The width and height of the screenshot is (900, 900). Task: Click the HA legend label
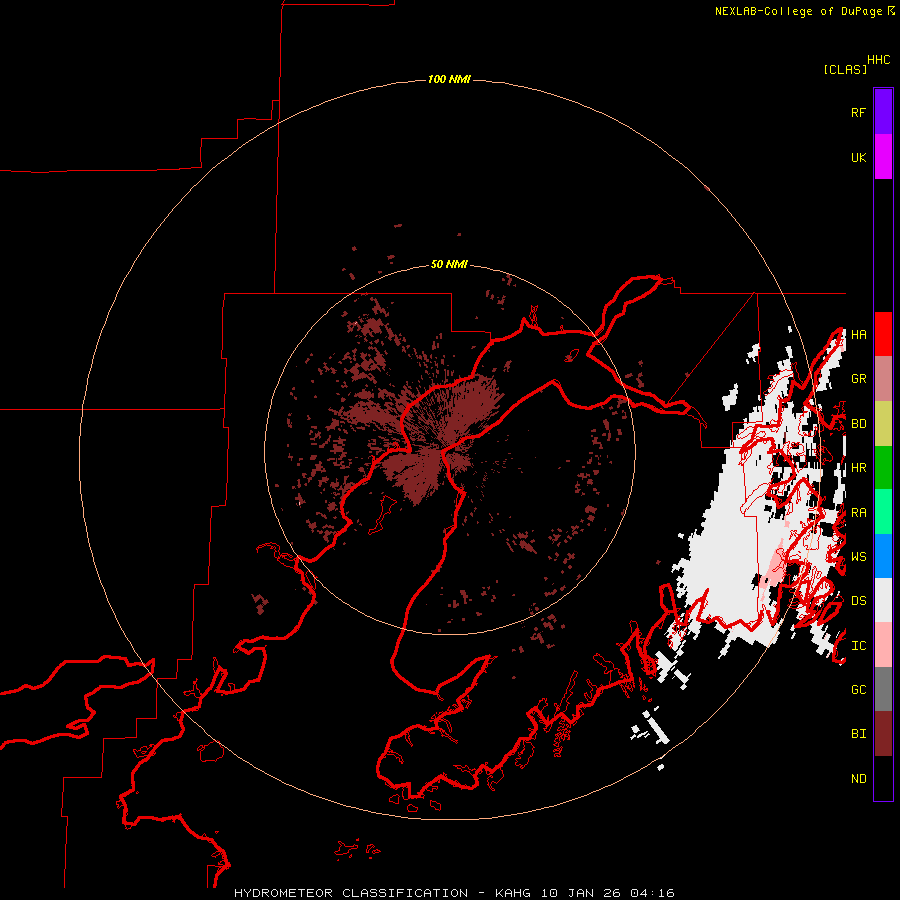858,334
